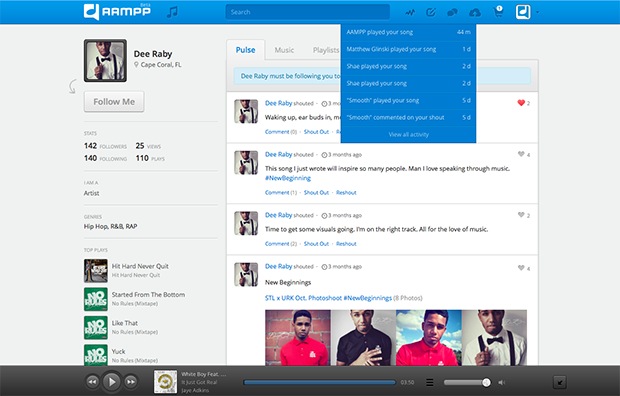Click Dee Raby name link on the visuals shout
620x396 pixels.
tap(278, 215)
